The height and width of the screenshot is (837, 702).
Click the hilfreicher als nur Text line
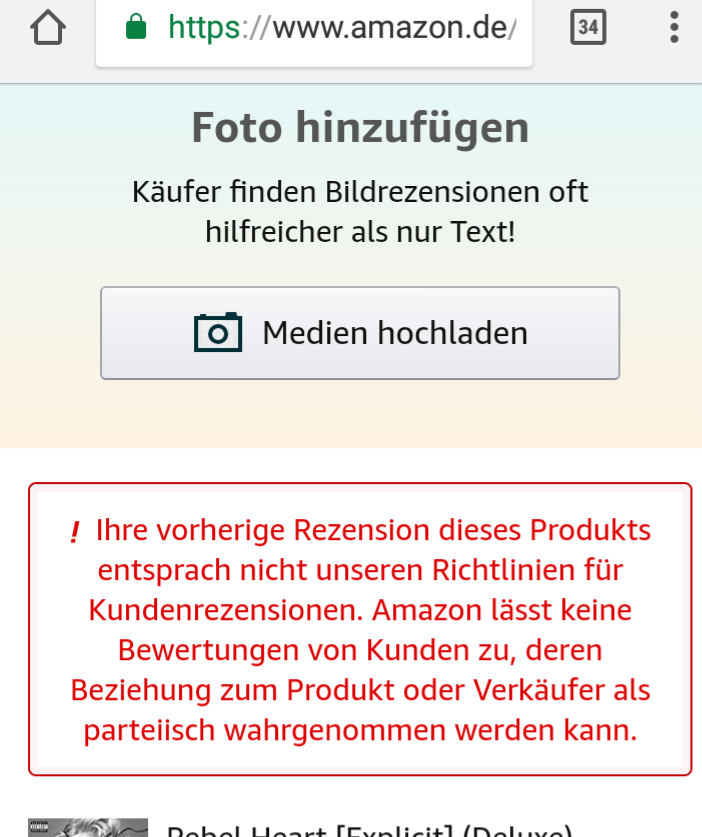(360, 232)
